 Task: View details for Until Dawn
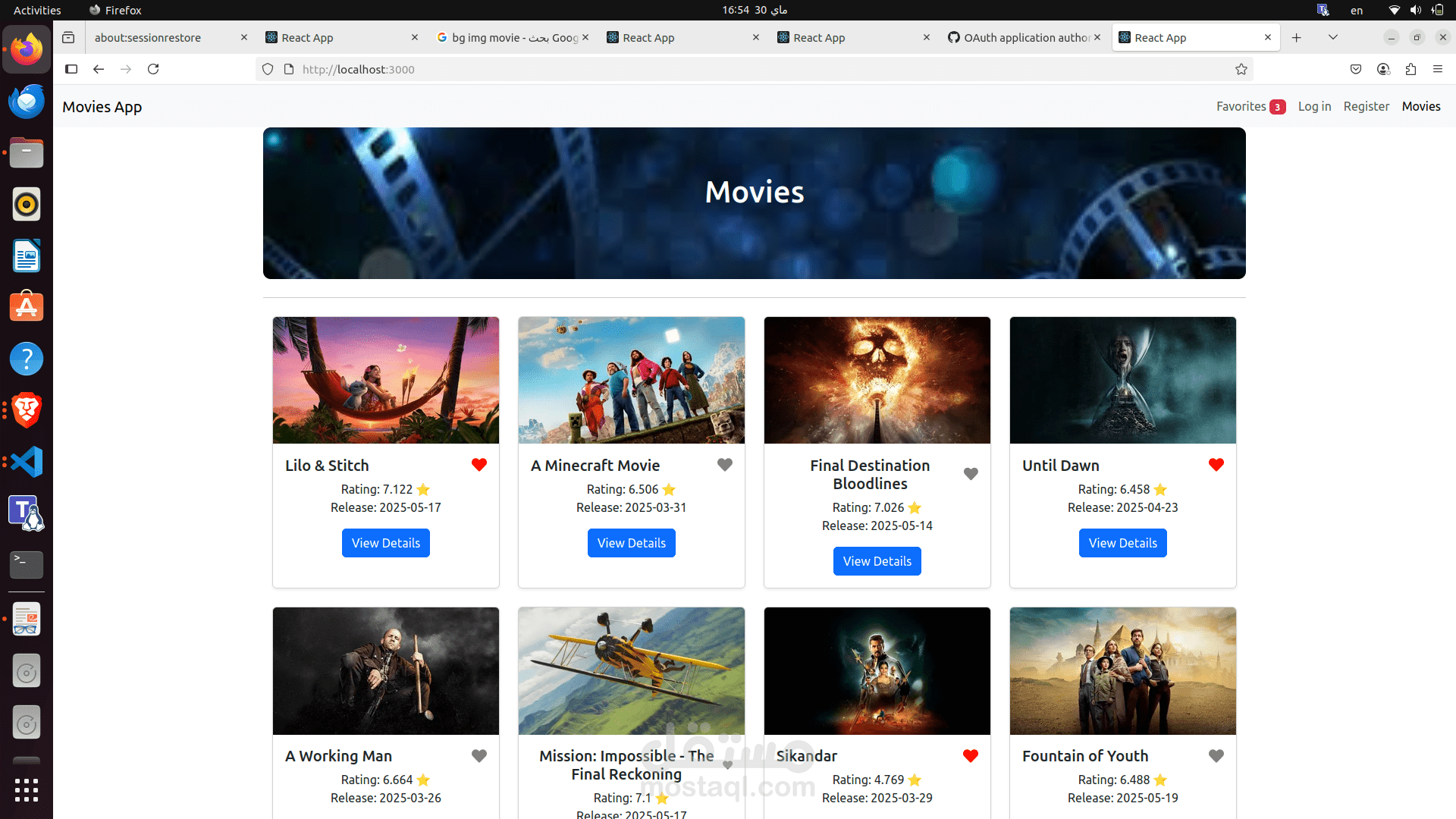[1123, 543]
